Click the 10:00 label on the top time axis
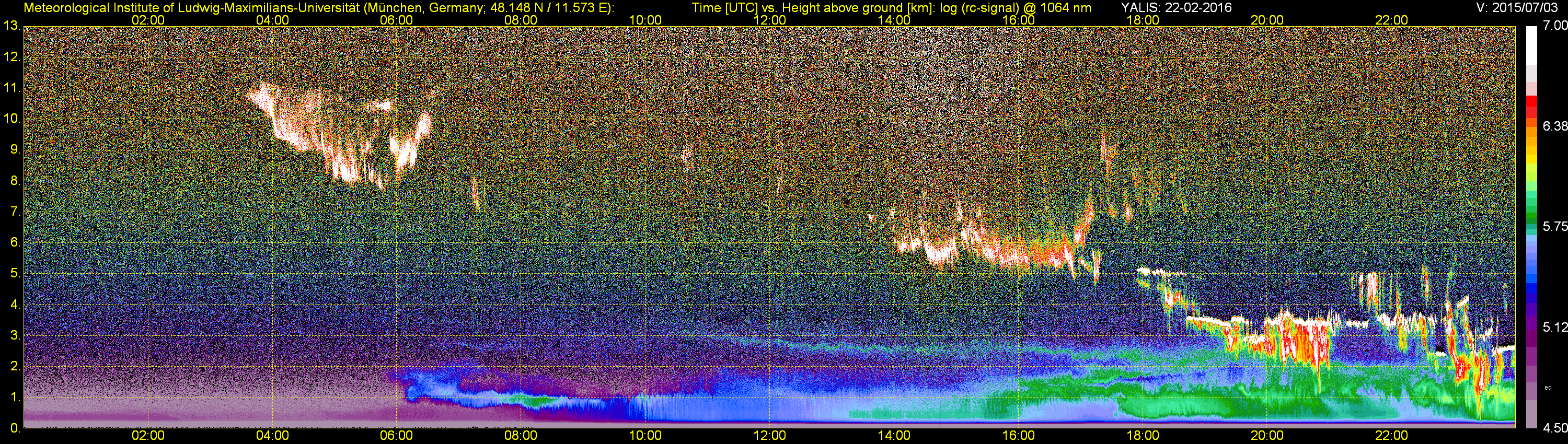 tap(645, 20)
